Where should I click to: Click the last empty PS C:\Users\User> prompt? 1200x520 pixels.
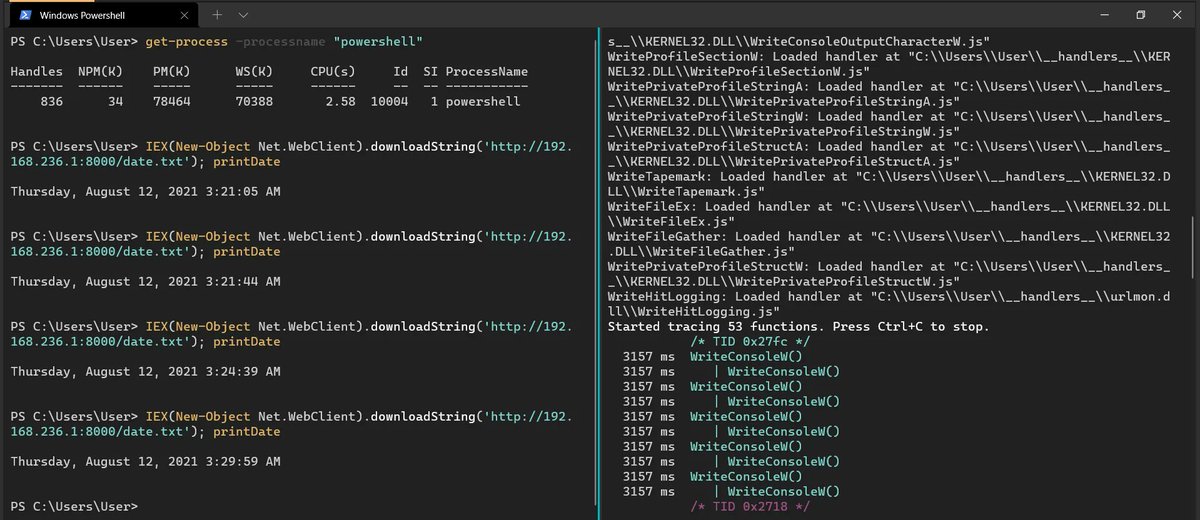pos(74,507)
